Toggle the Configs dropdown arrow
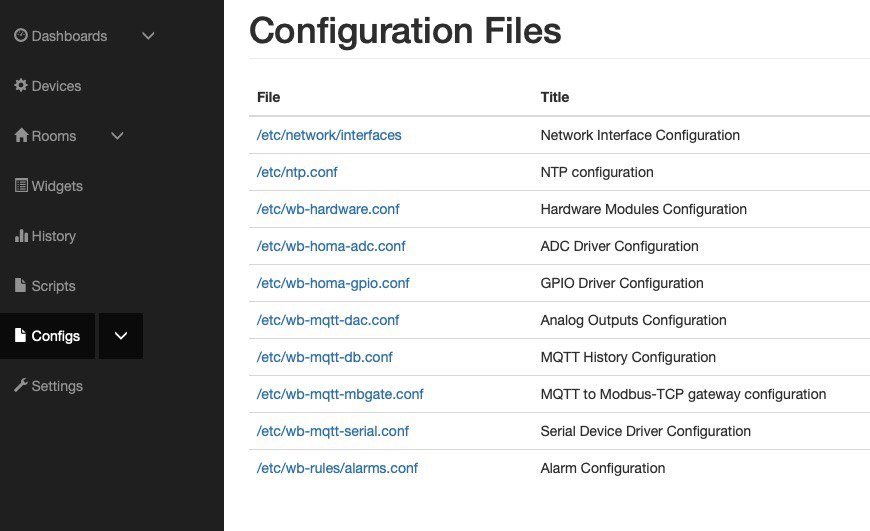870x531 pixels. coord(121,336)
